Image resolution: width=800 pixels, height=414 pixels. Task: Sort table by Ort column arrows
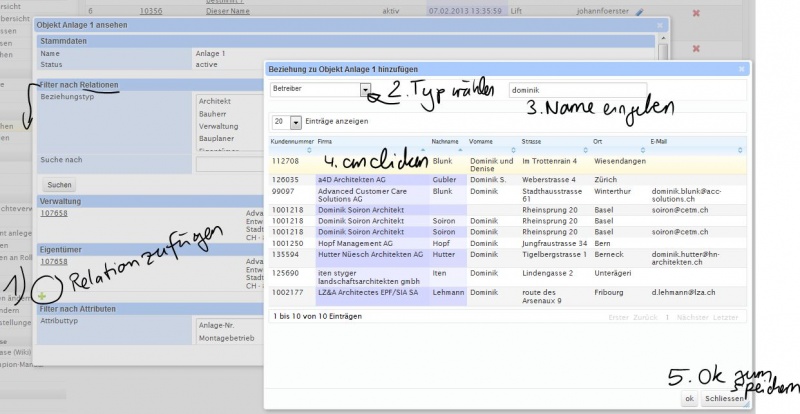(642, 150)
